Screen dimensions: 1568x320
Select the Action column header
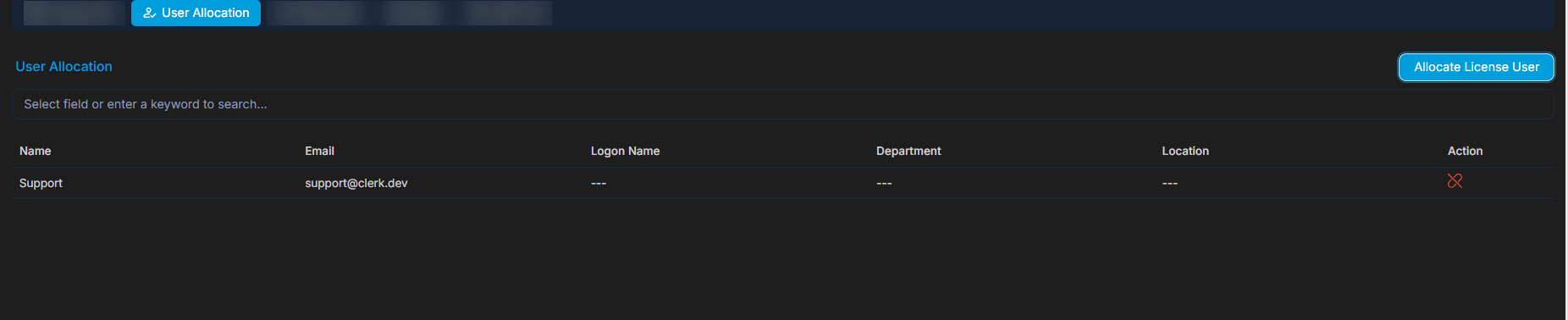click(1465, 151)
